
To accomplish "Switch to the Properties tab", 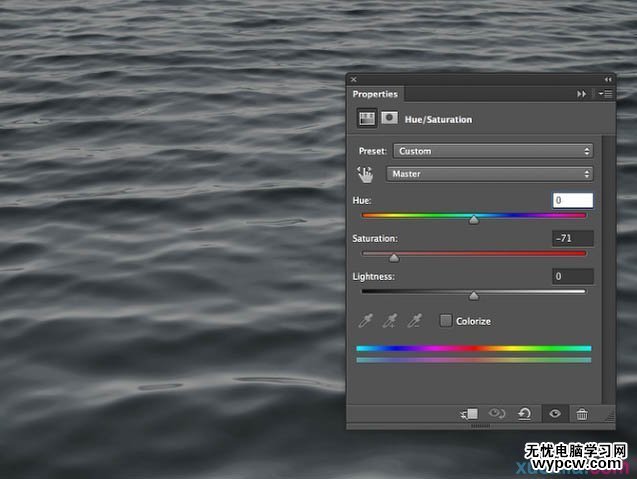I will click(375, 94).
